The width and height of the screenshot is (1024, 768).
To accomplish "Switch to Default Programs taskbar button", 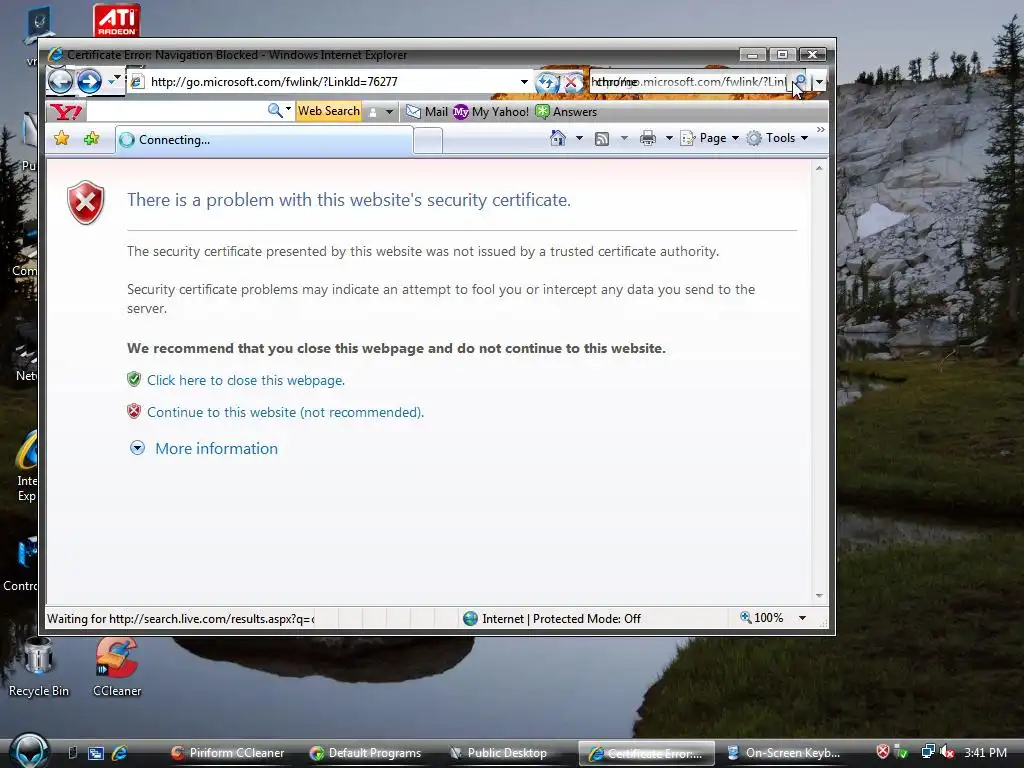I will [366, 753].
